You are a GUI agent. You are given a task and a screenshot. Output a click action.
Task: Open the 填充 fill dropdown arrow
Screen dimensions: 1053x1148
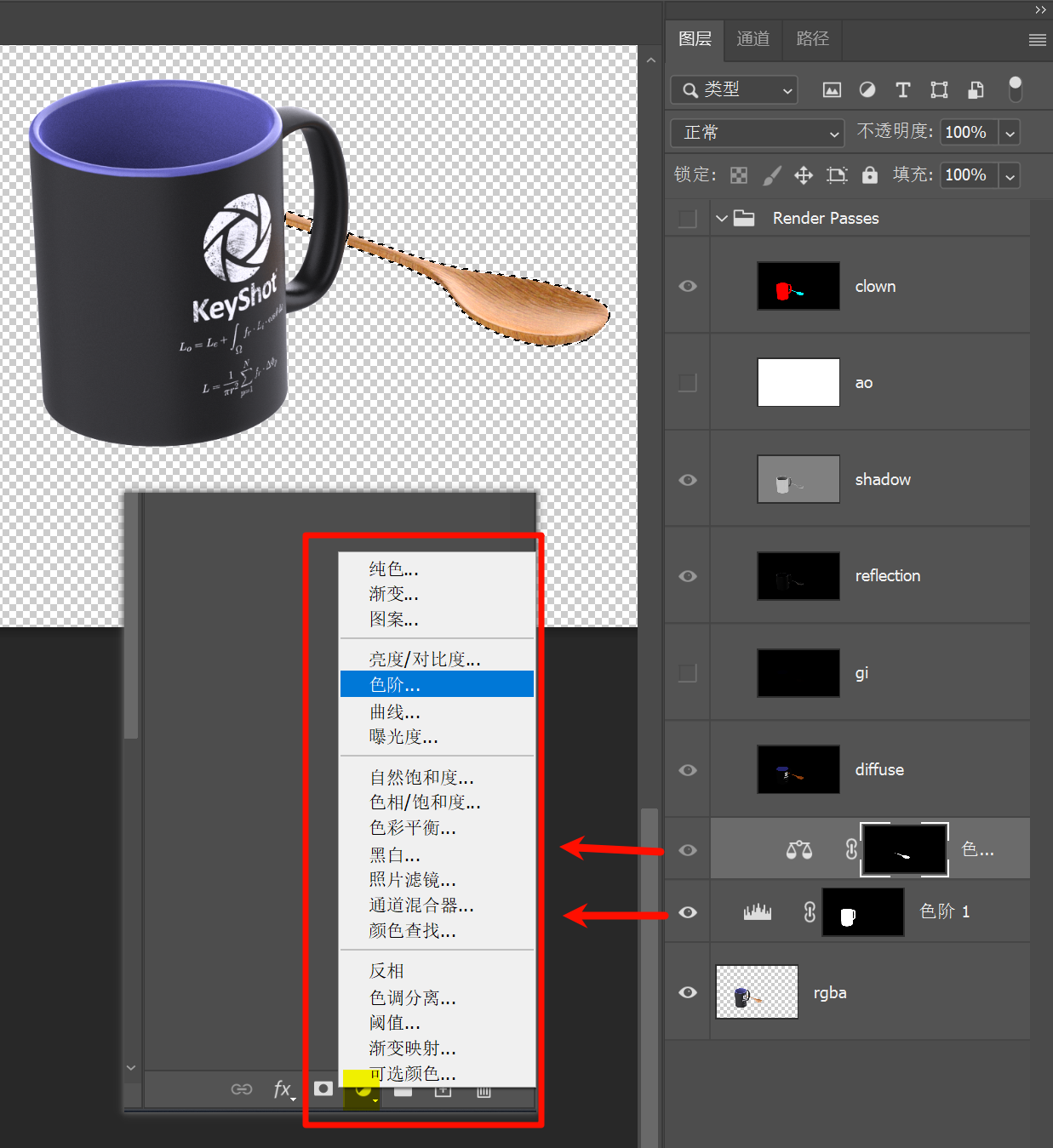coord(1010,176)
